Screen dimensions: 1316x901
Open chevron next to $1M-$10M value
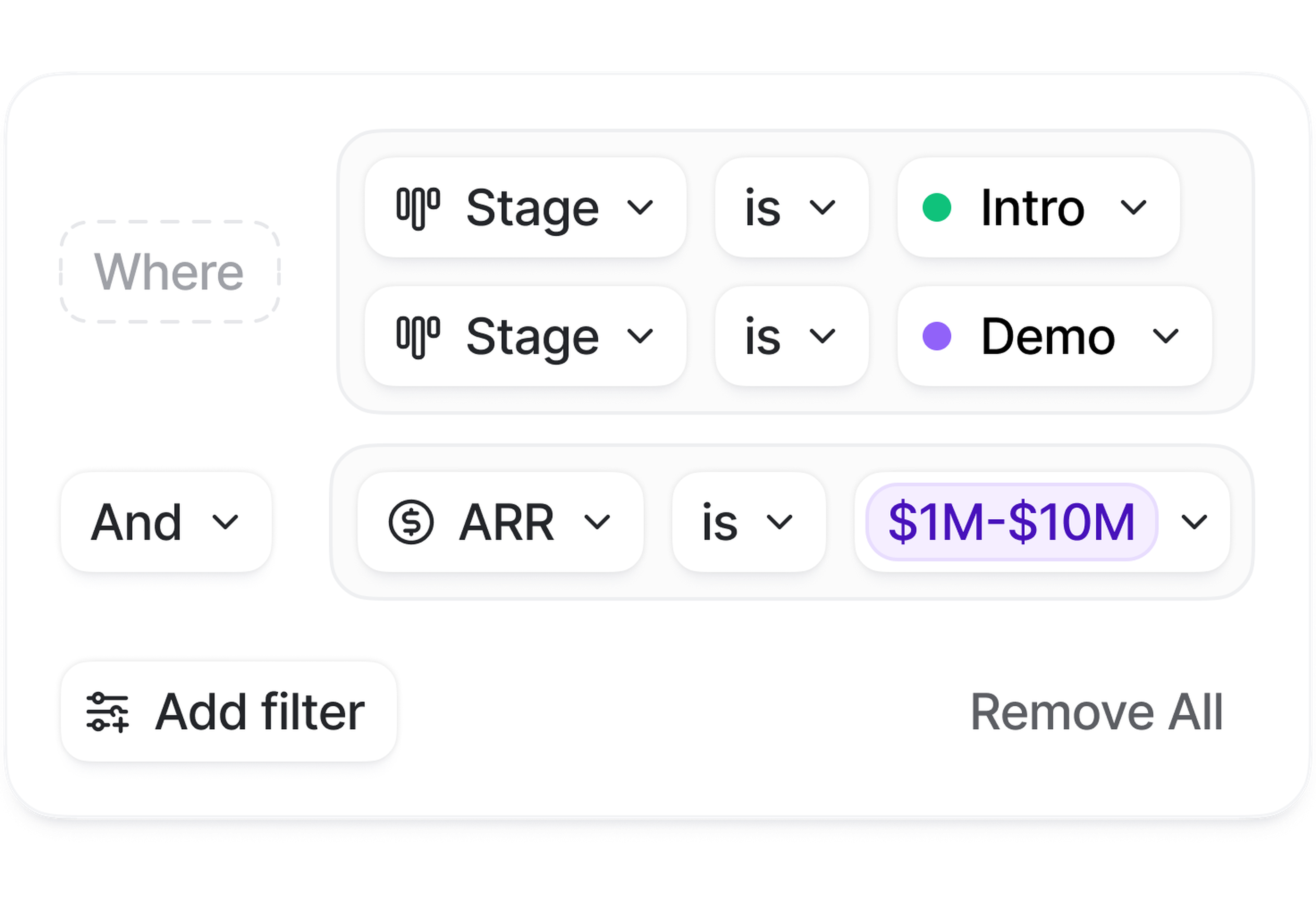(x=1194, y=522)
